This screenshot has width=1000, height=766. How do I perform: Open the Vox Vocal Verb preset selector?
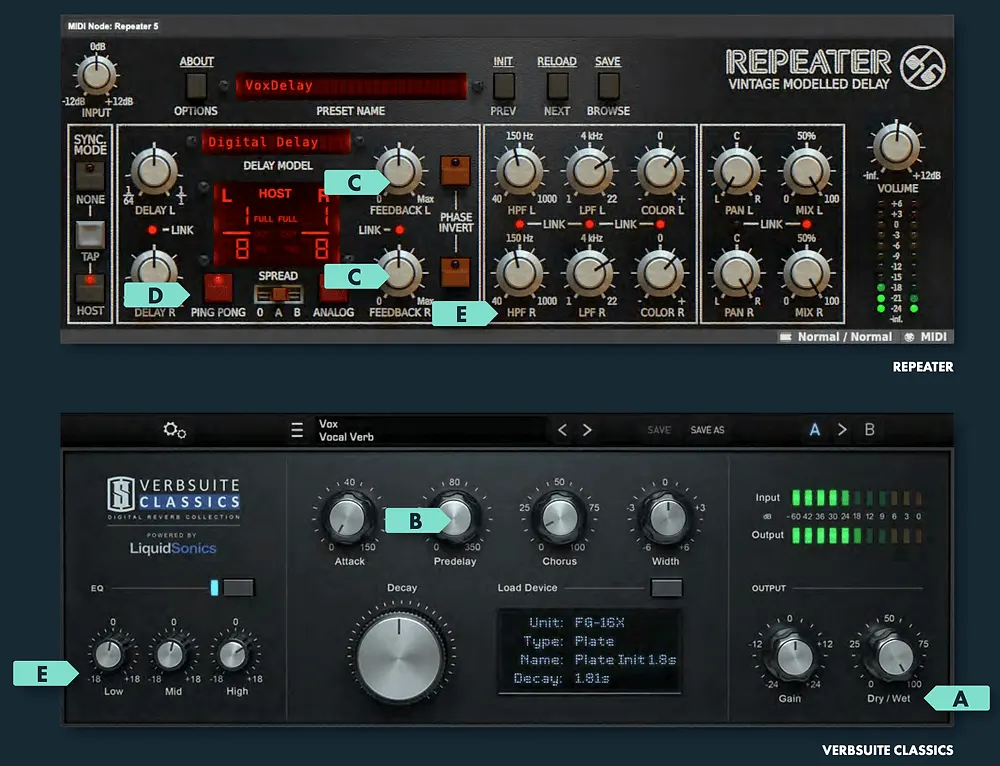430,430
